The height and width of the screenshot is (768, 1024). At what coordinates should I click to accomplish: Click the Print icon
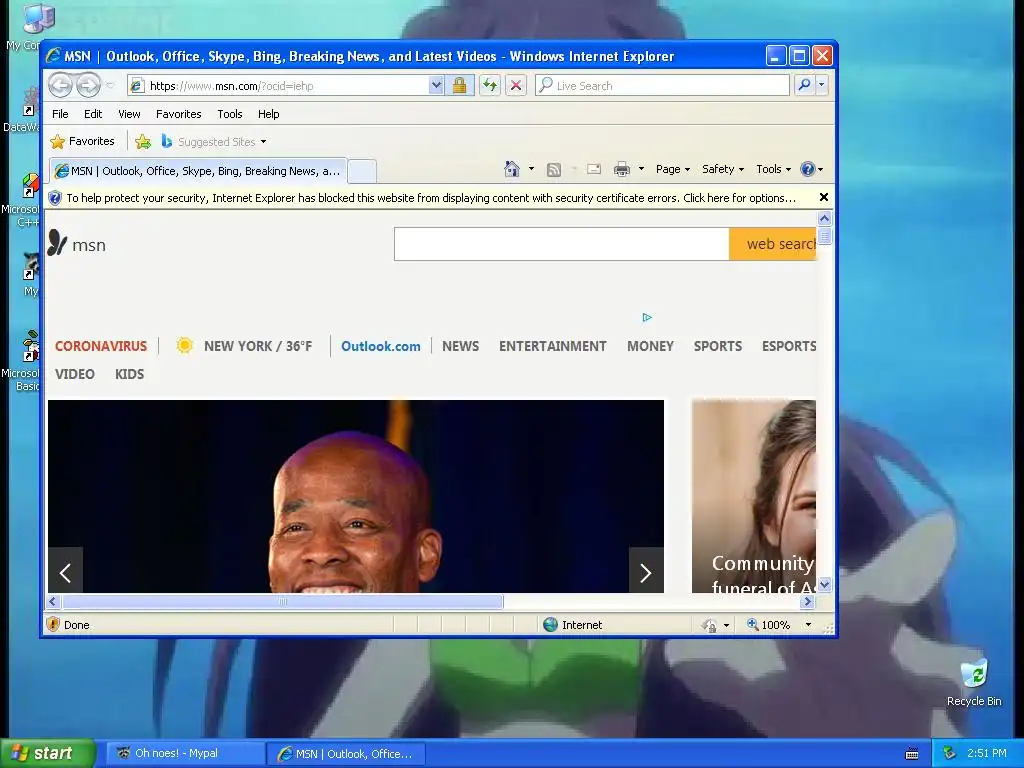(x=622, y=169)
